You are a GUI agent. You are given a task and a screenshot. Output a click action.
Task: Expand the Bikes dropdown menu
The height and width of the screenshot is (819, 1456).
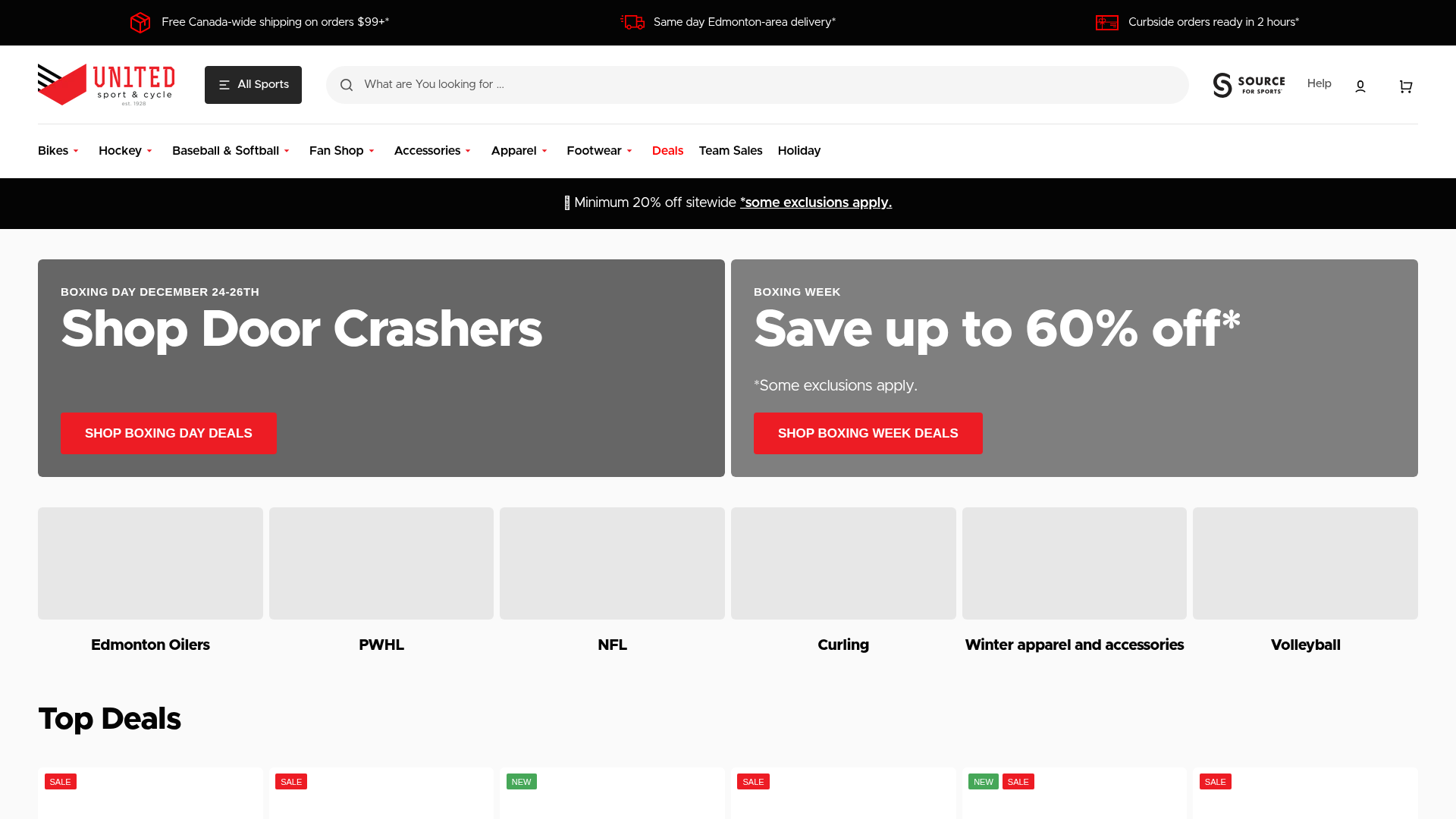point(58,151)
